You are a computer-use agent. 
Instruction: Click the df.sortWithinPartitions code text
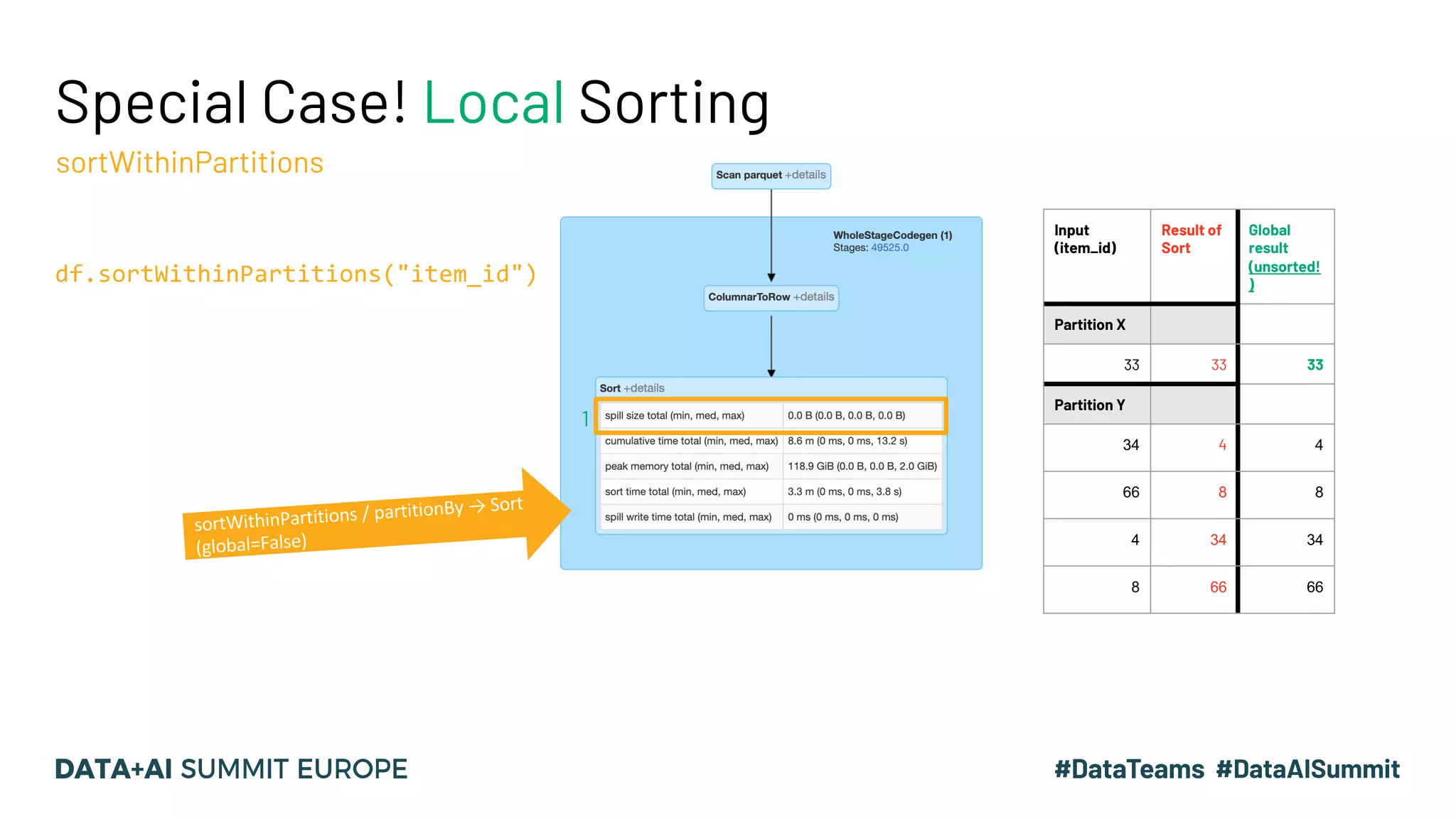point(296,274)
